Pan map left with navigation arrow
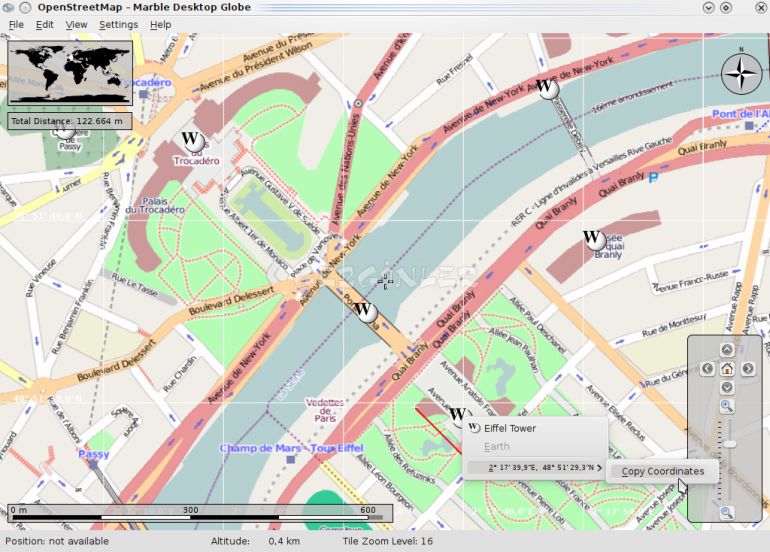 pyautogui.click(x=707, y=368)
